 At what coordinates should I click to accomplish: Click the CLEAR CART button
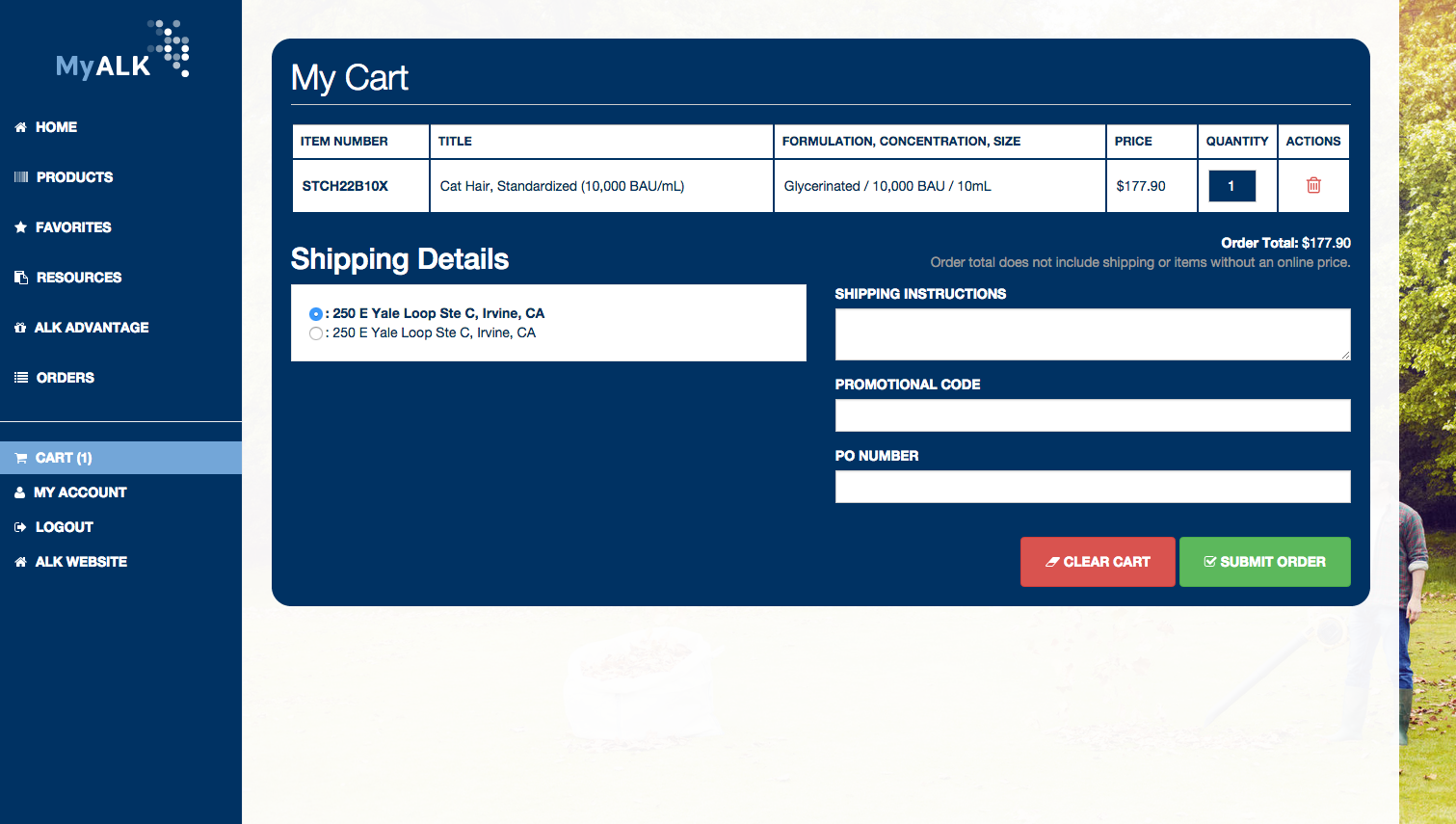coord(1098,562)
